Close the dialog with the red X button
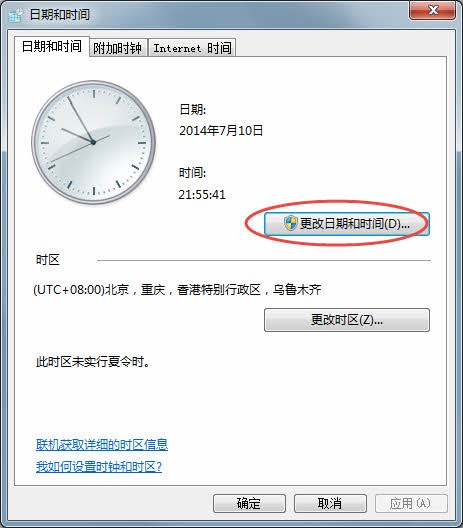The image size is (463, 528). click(432, 10)
